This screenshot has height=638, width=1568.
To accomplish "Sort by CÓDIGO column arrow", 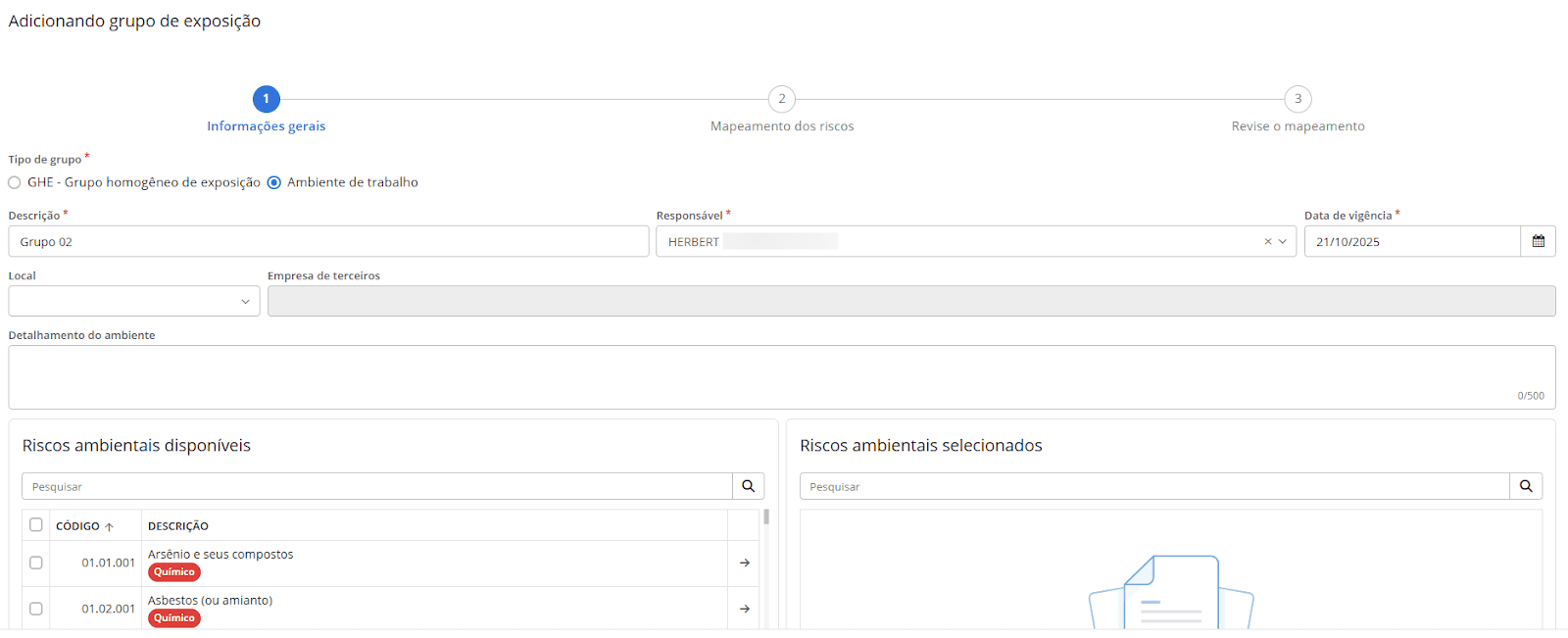I will 109,527.
